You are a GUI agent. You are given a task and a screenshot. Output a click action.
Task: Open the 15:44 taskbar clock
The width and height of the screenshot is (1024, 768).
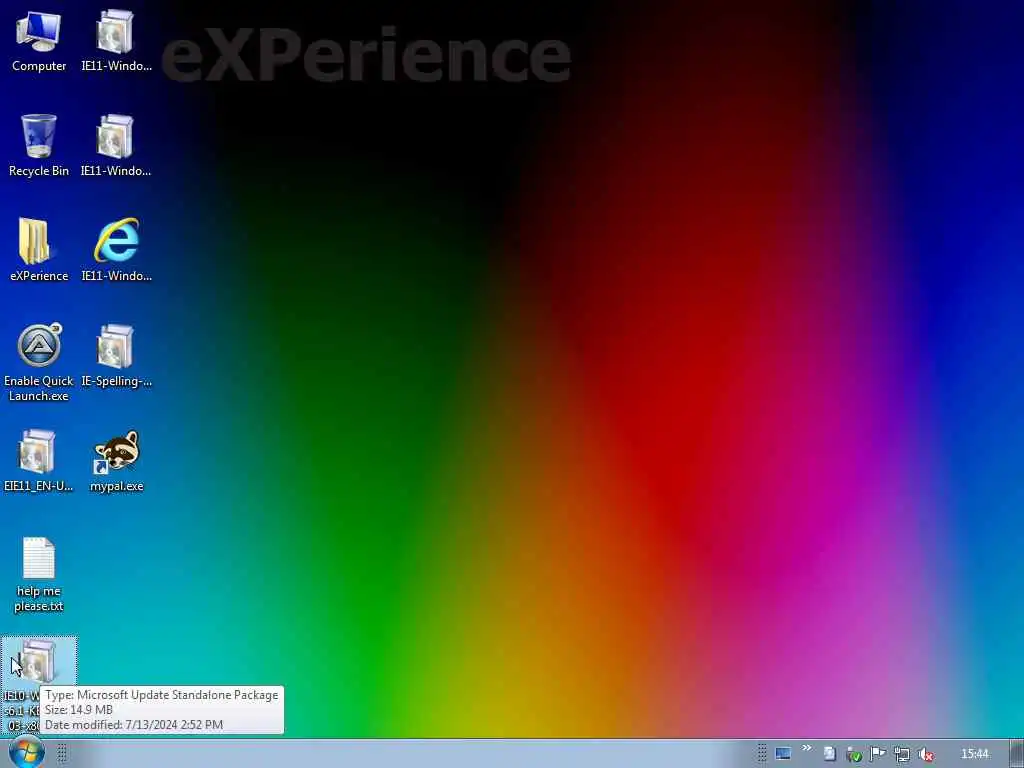click(974, 754)
